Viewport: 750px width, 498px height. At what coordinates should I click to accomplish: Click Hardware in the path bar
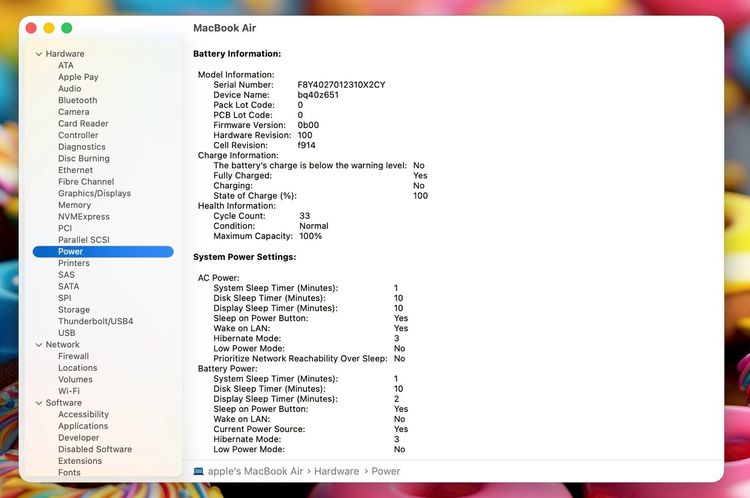pyautogui.click(x=336, y=472)
